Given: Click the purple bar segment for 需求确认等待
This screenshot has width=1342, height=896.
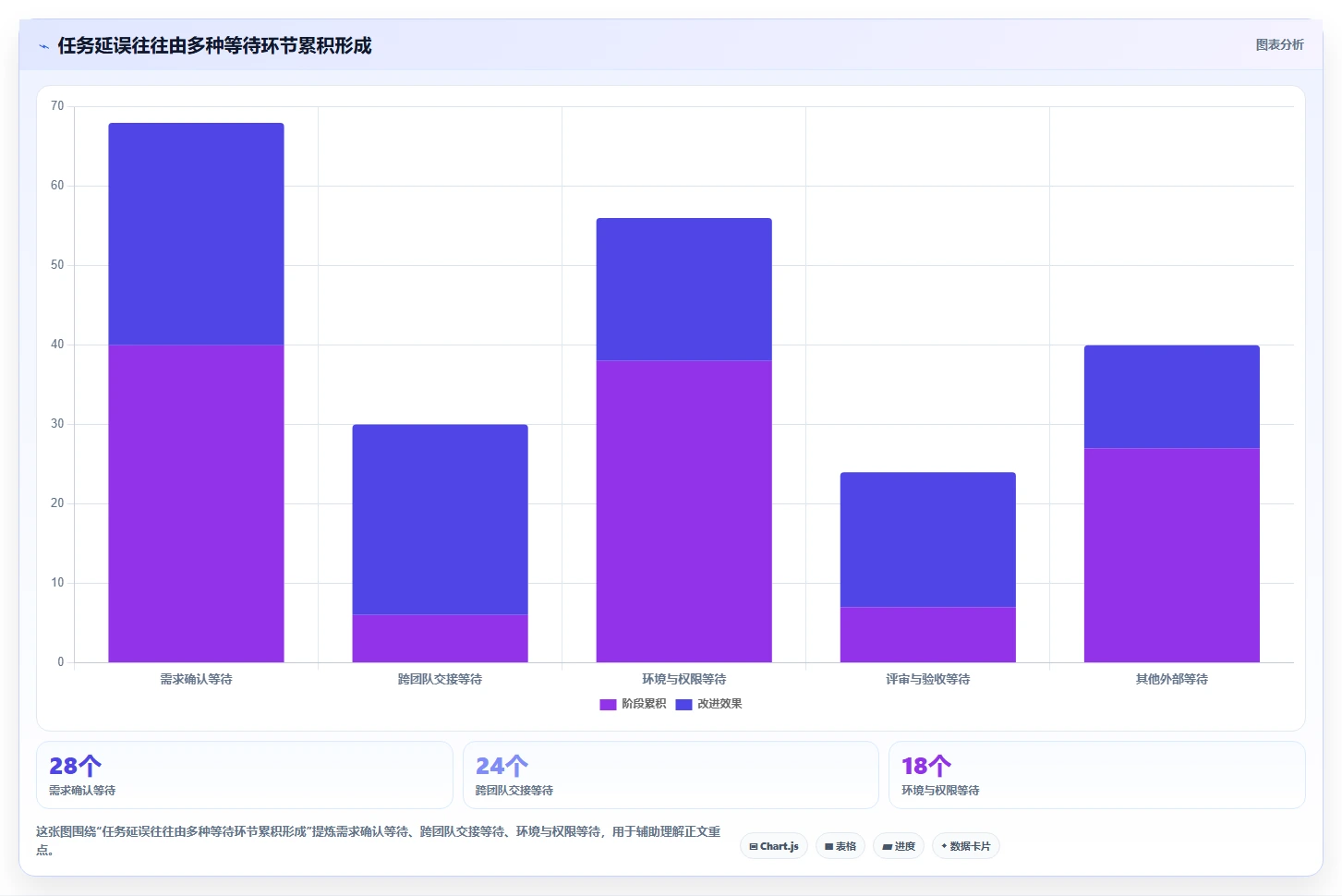Looking at the screenshot, I should (x=196, y=503).
